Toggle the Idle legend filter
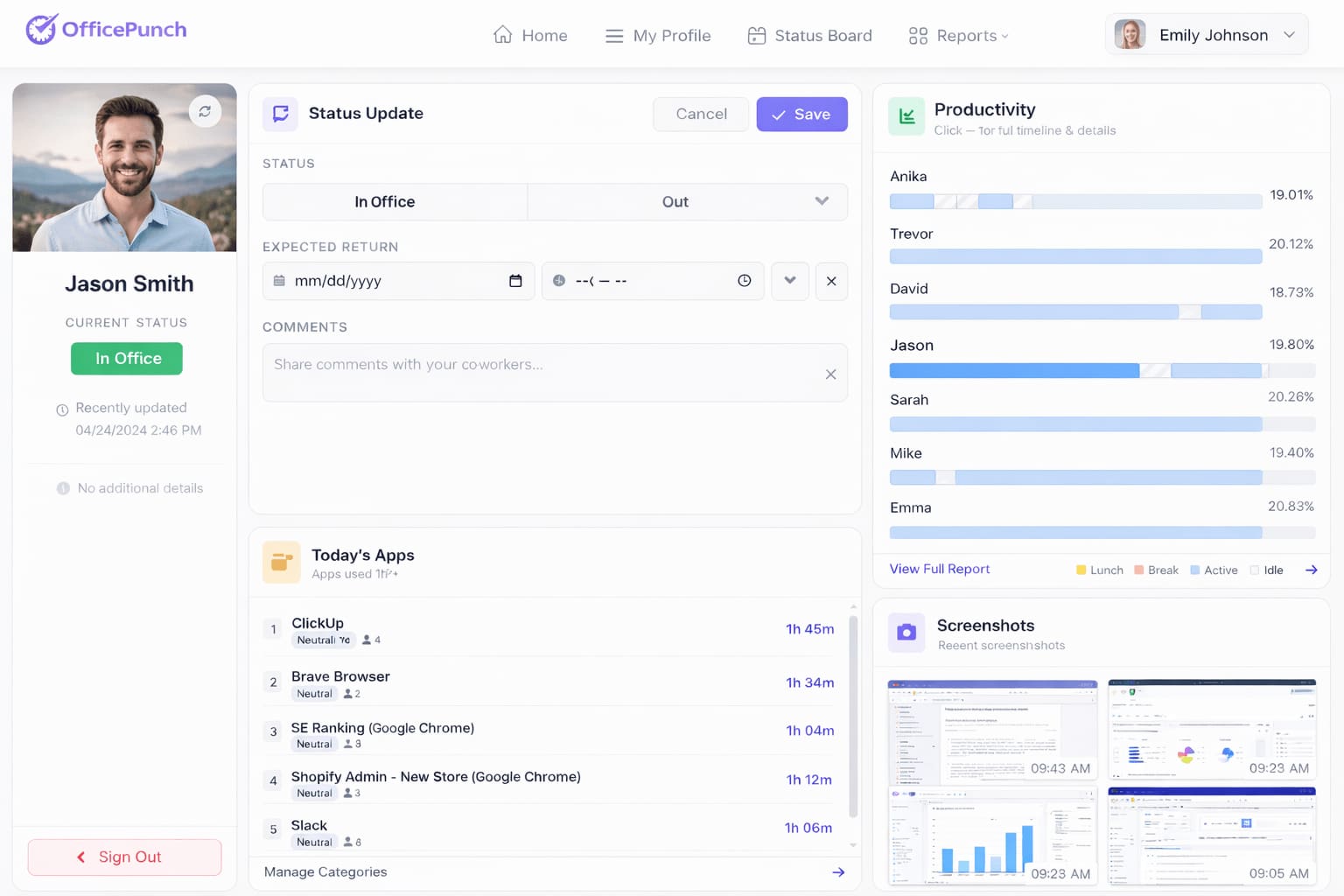This screenshot has width=1344, height=896. click(x=1266, y=570)
